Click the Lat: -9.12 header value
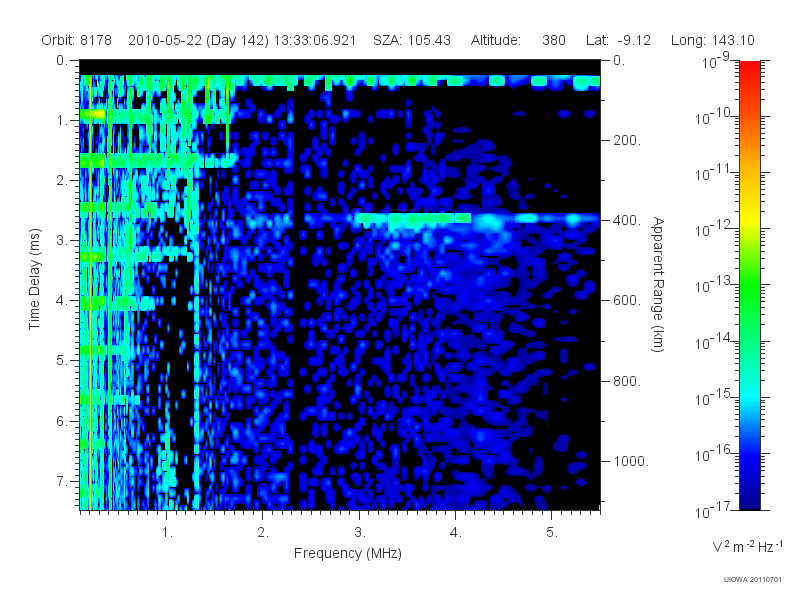The width and height of the screenshot is (800, 600). (x=618, y=40)
